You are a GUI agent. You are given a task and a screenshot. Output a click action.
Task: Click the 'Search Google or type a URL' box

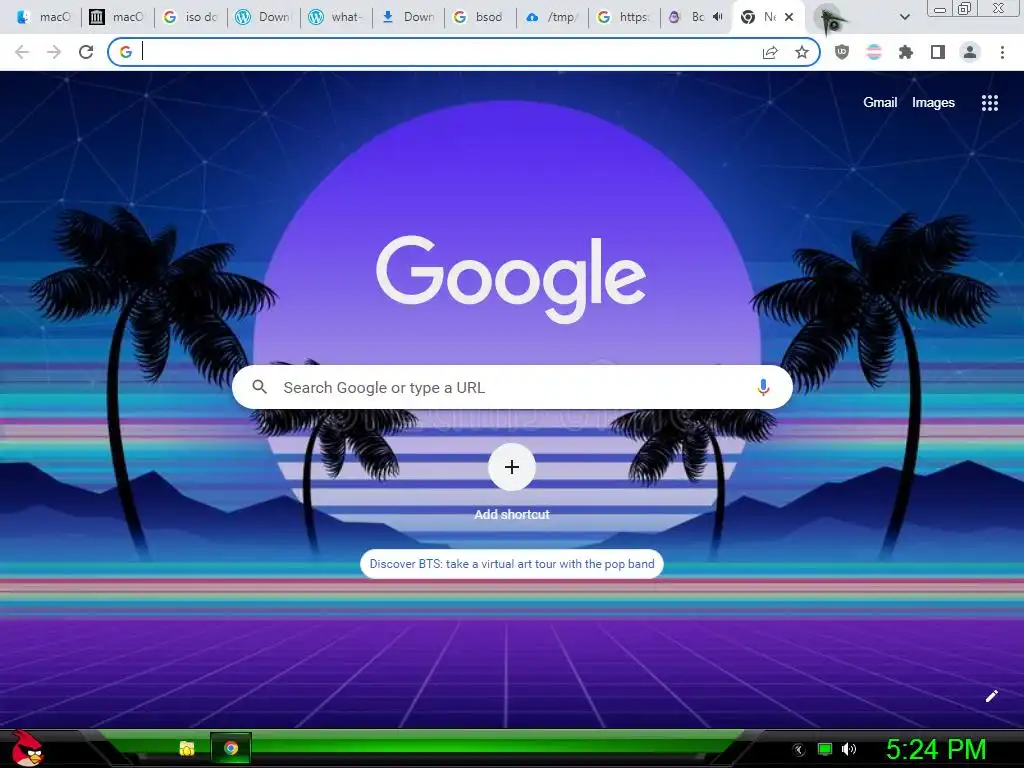pos(512,387)
